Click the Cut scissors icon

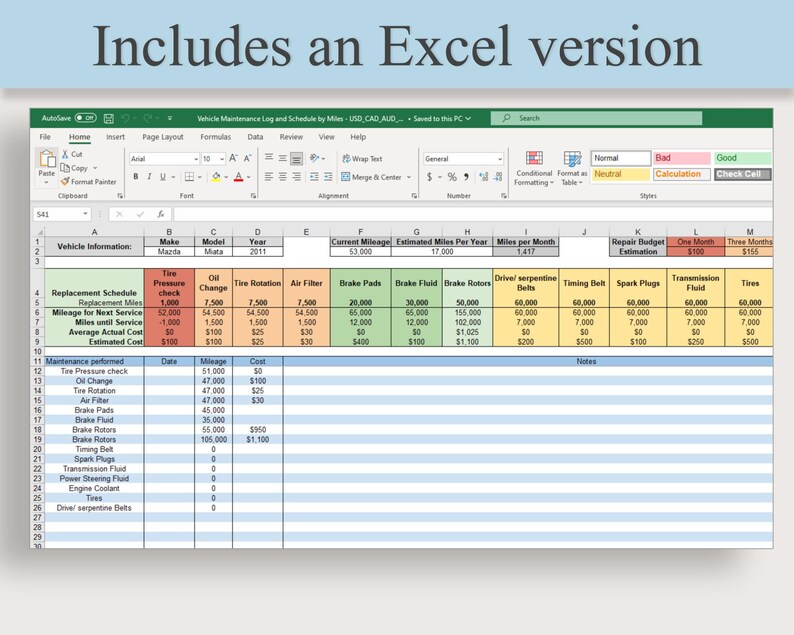click(65, 154)
